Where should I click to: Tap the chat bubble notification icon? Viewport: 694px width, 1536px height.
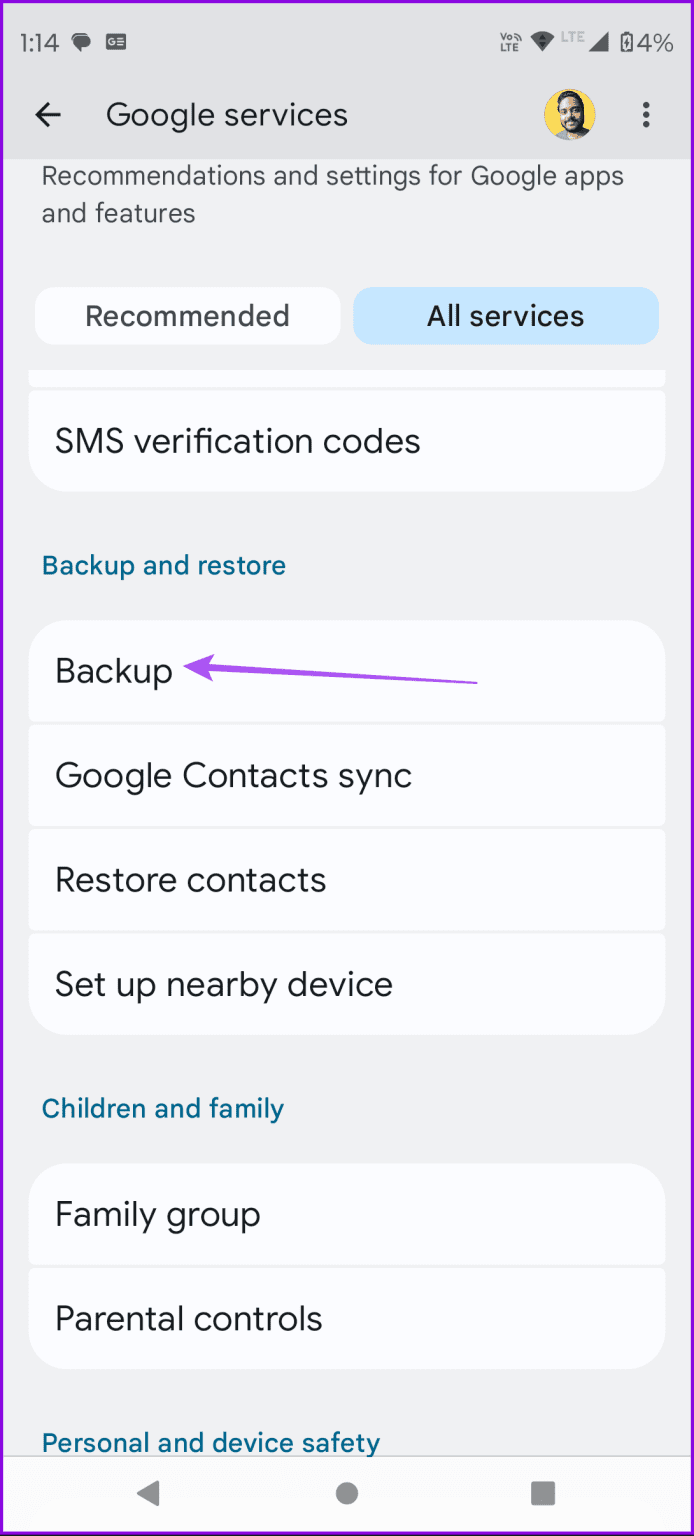(80, 42)
